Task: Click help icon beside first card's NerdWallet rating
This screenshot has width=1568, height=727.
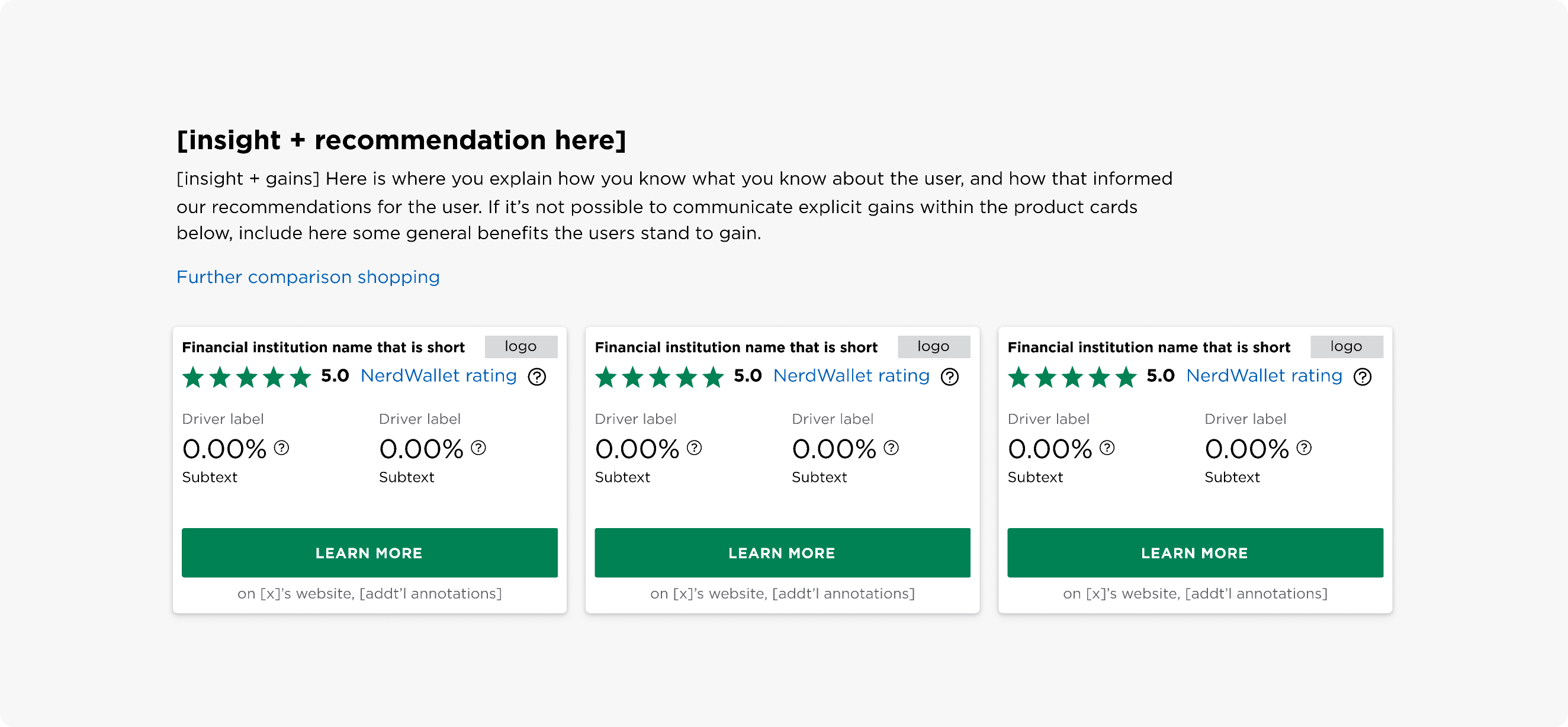Action: [x=536, y=377]
